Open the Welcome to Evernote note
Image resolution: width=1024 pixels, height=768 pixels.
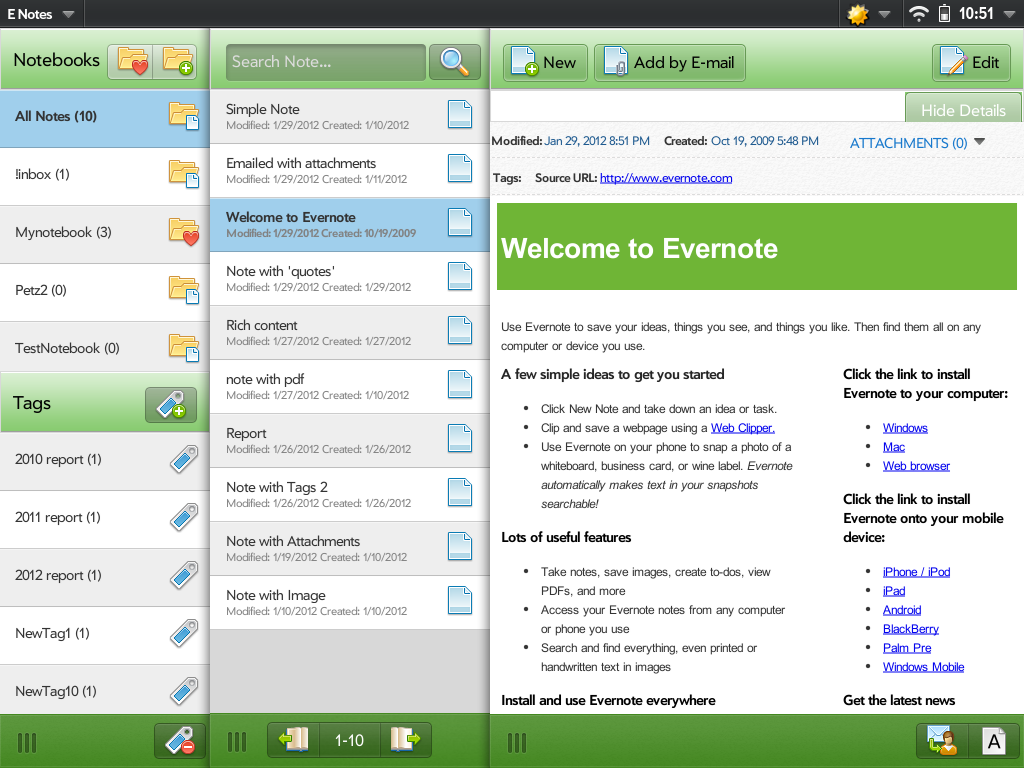349,225
